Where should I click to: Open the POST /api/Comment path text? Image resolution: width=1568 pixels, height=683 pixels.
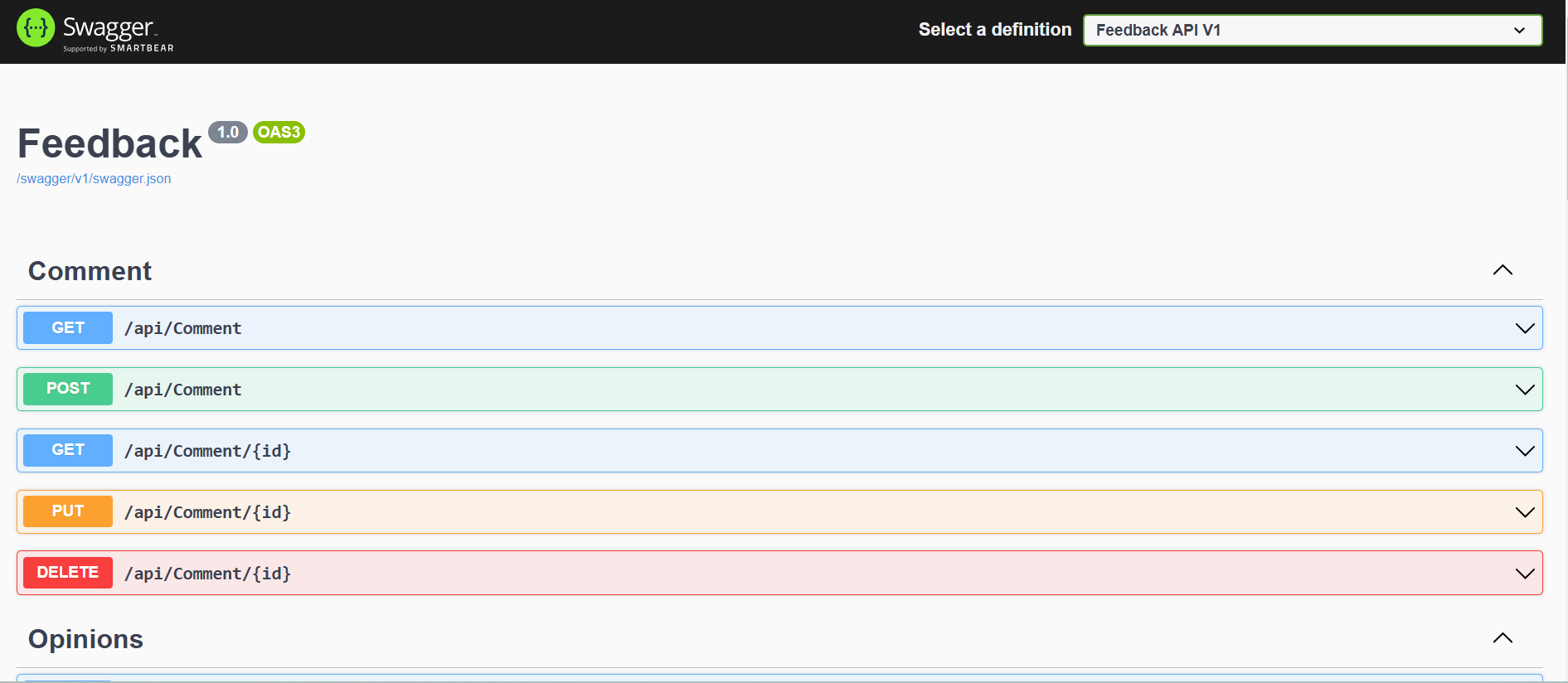183,390
